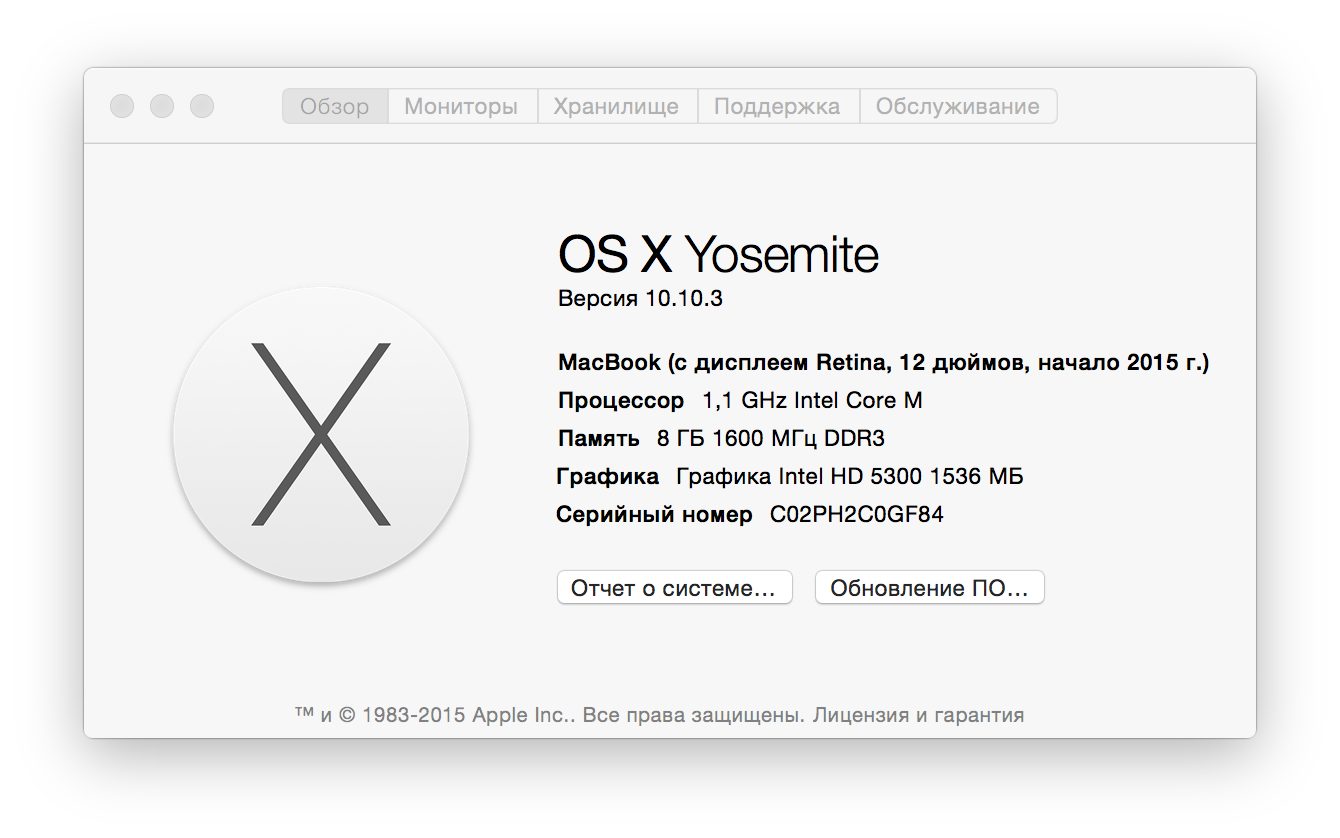Click Версия 10.10.3 to reveal build

(640, 299)
